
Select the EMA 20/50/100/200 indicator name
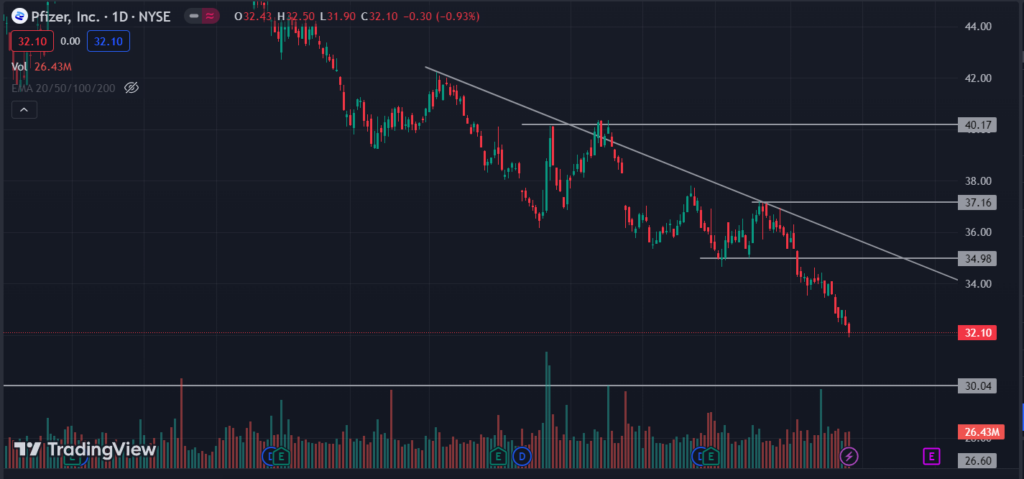coord(63,88)
